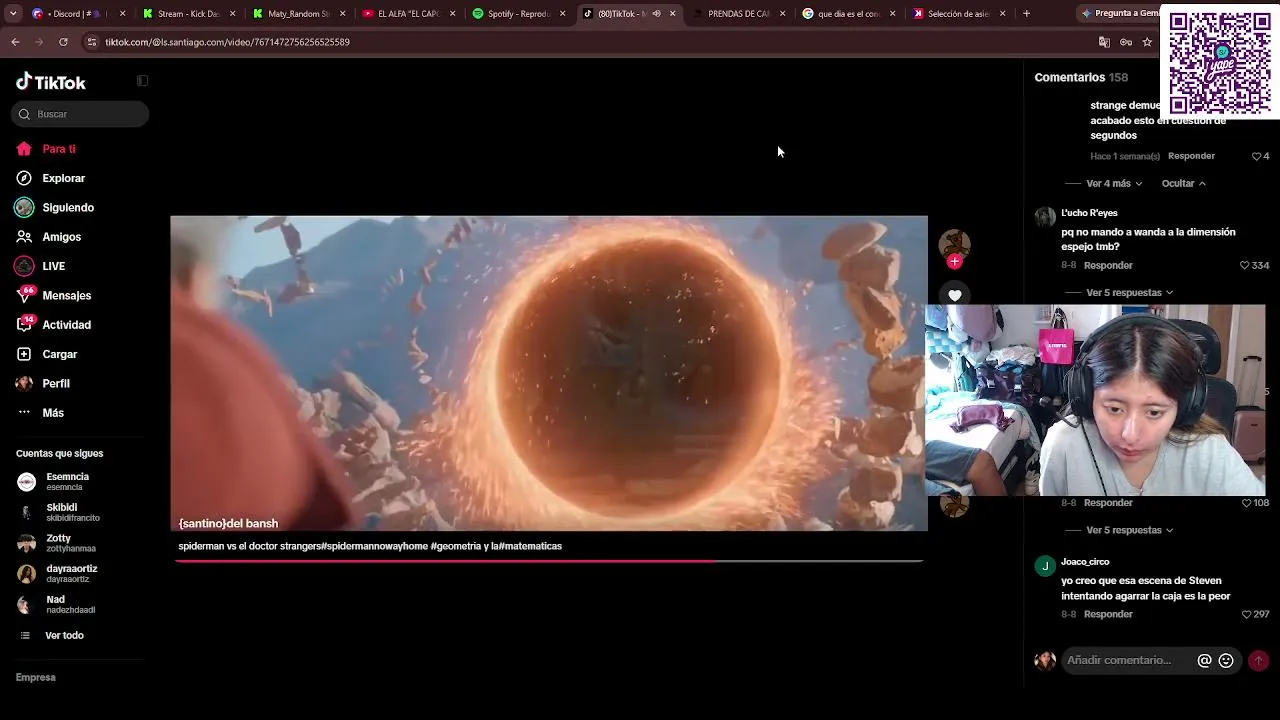Click the #spidermannowayhome hashtag
Viewport: 1280px width, 720px height.
(375, 547)
